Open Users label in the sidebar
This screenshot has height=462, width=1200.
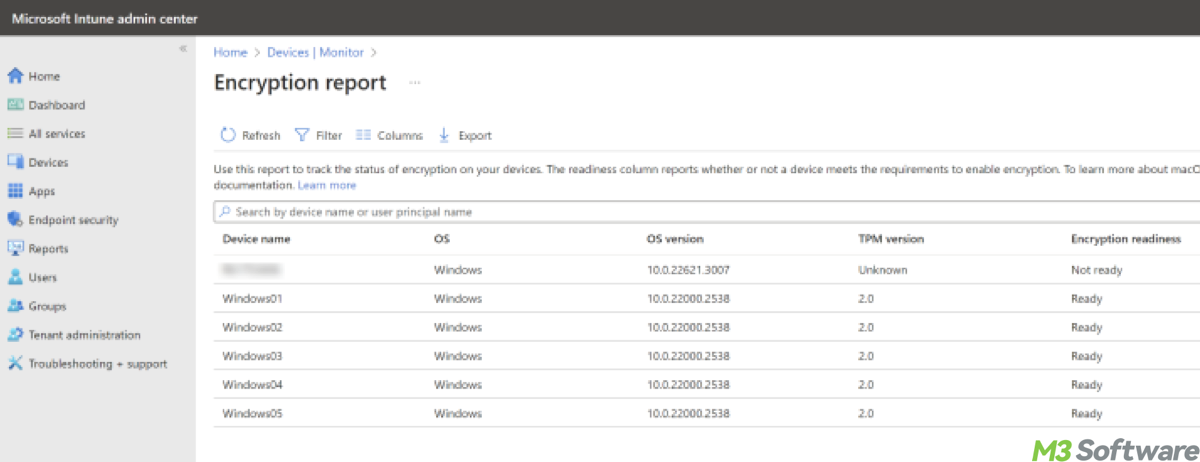[x=43, y=278]
